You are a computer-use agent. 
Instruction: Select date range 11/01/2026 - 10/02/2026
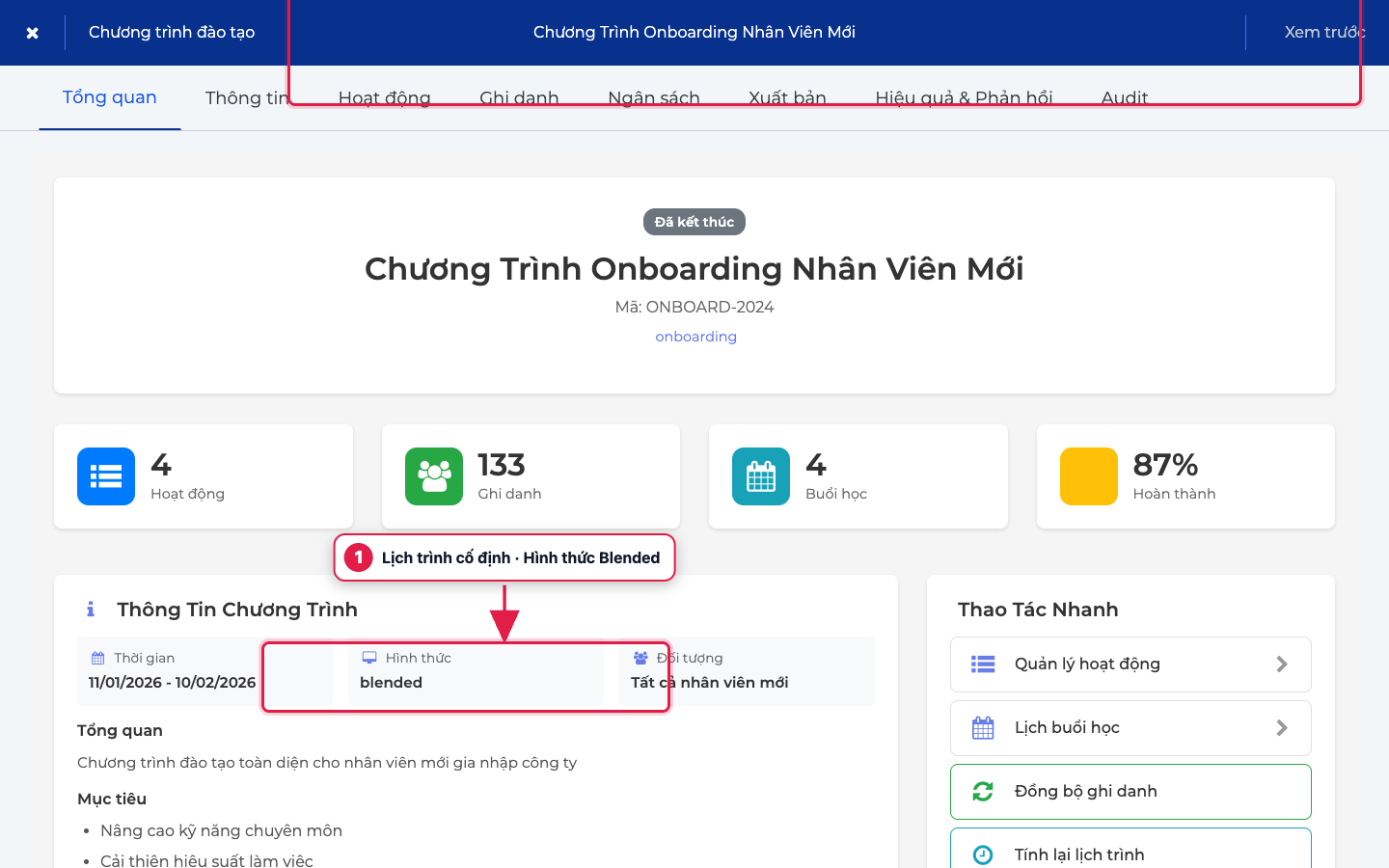coord(173,682)
